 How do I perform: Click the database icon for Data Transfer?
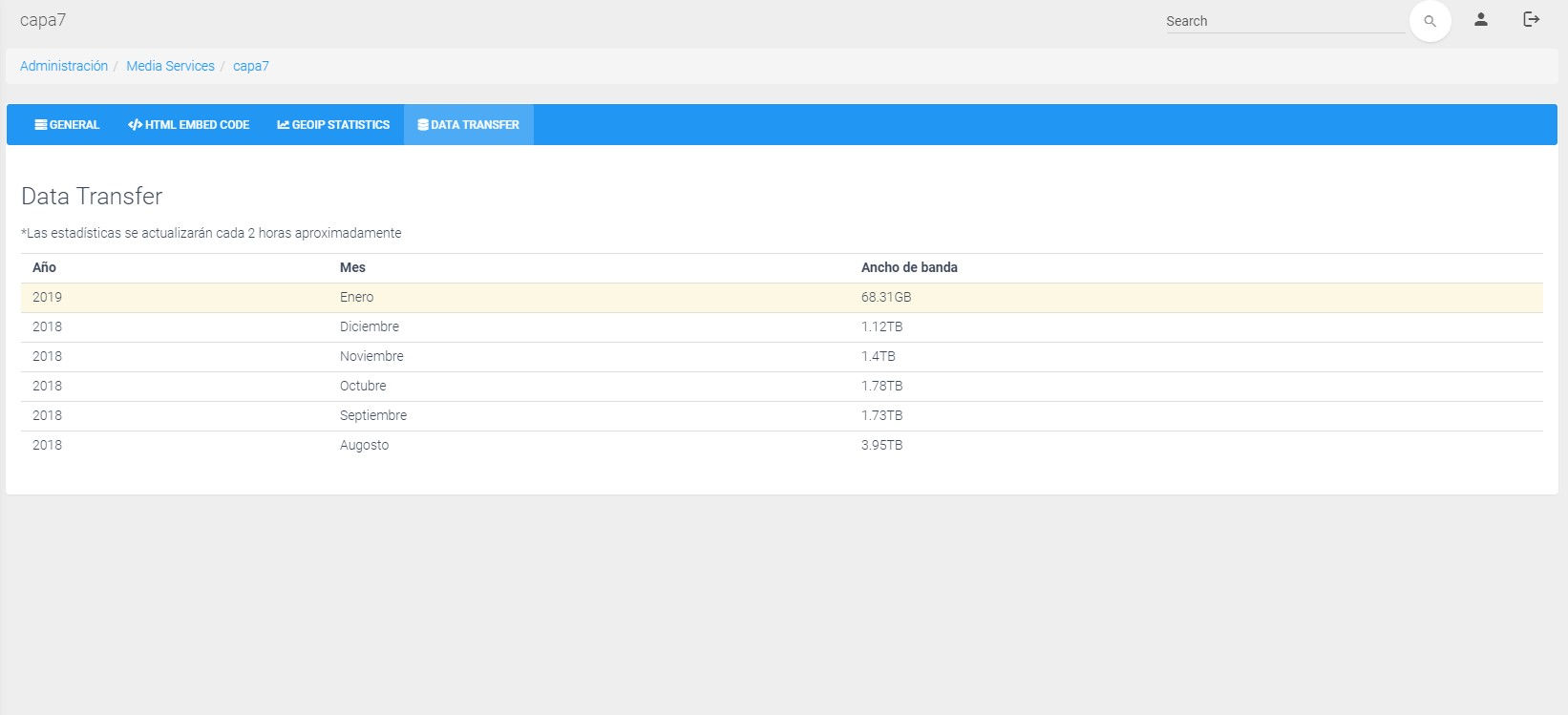pos(423,125)
